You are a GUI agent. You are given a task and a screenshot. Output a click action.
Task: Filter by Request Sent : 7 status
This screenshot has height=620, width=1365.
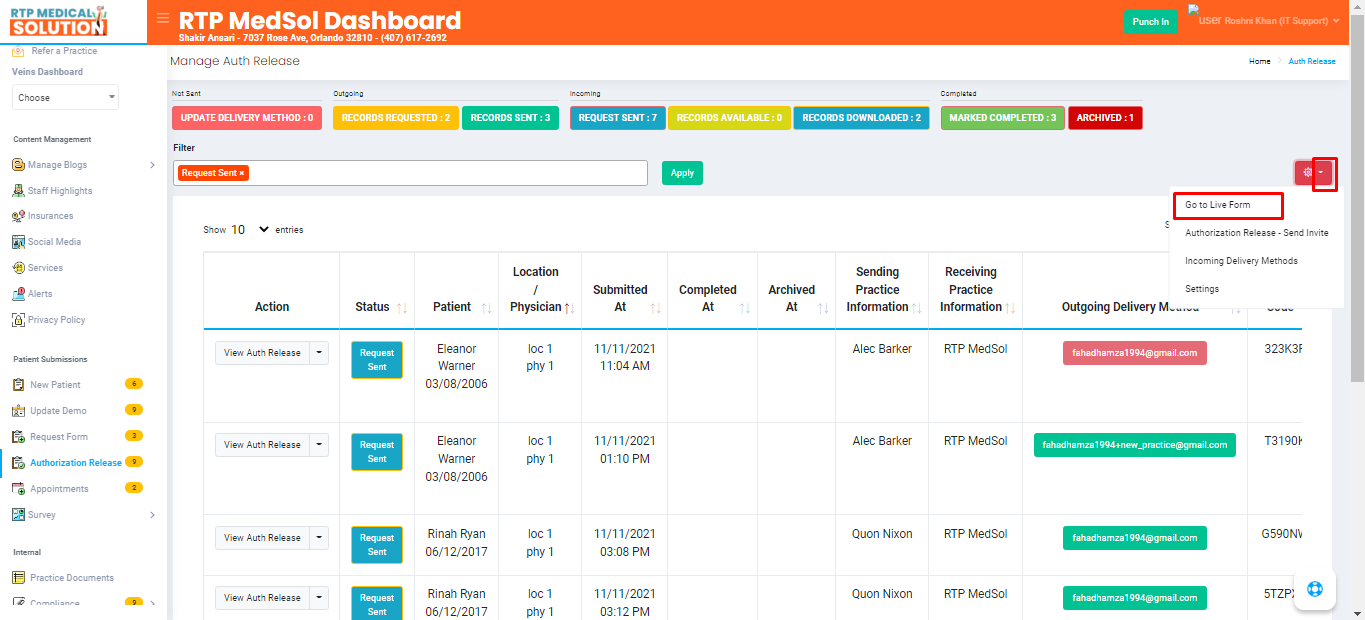(x=617, y=118)
